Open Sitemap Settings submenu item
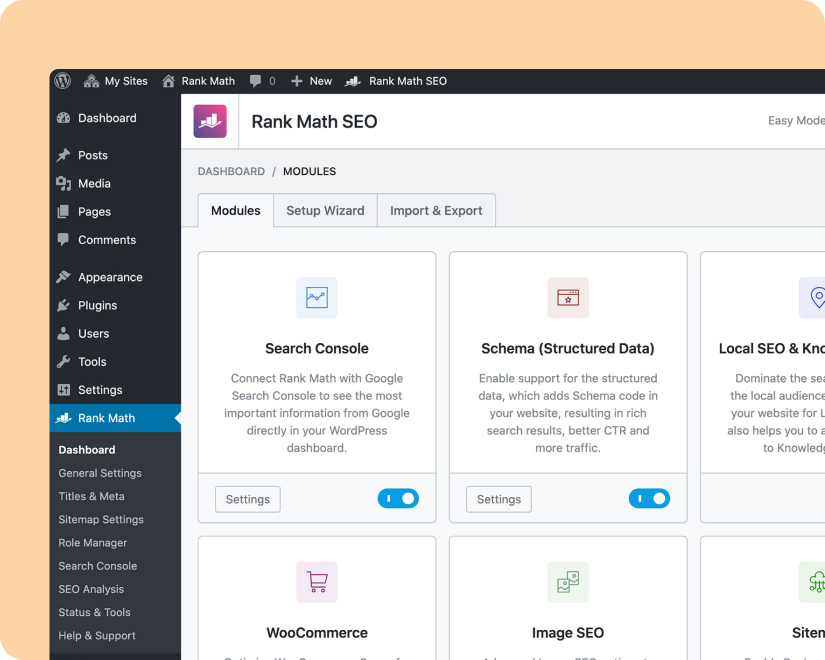 [101, 519]
